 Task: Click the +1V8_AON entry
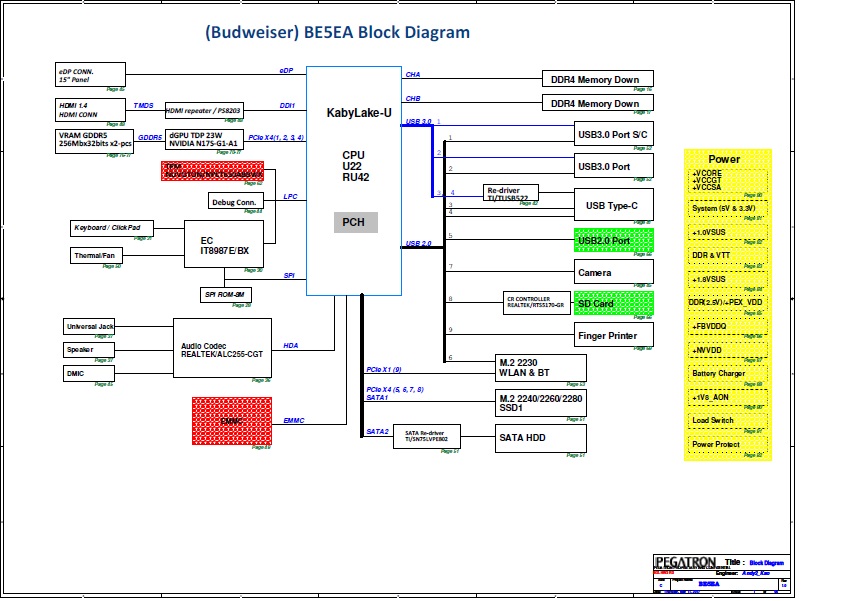(x=728, y=397)
